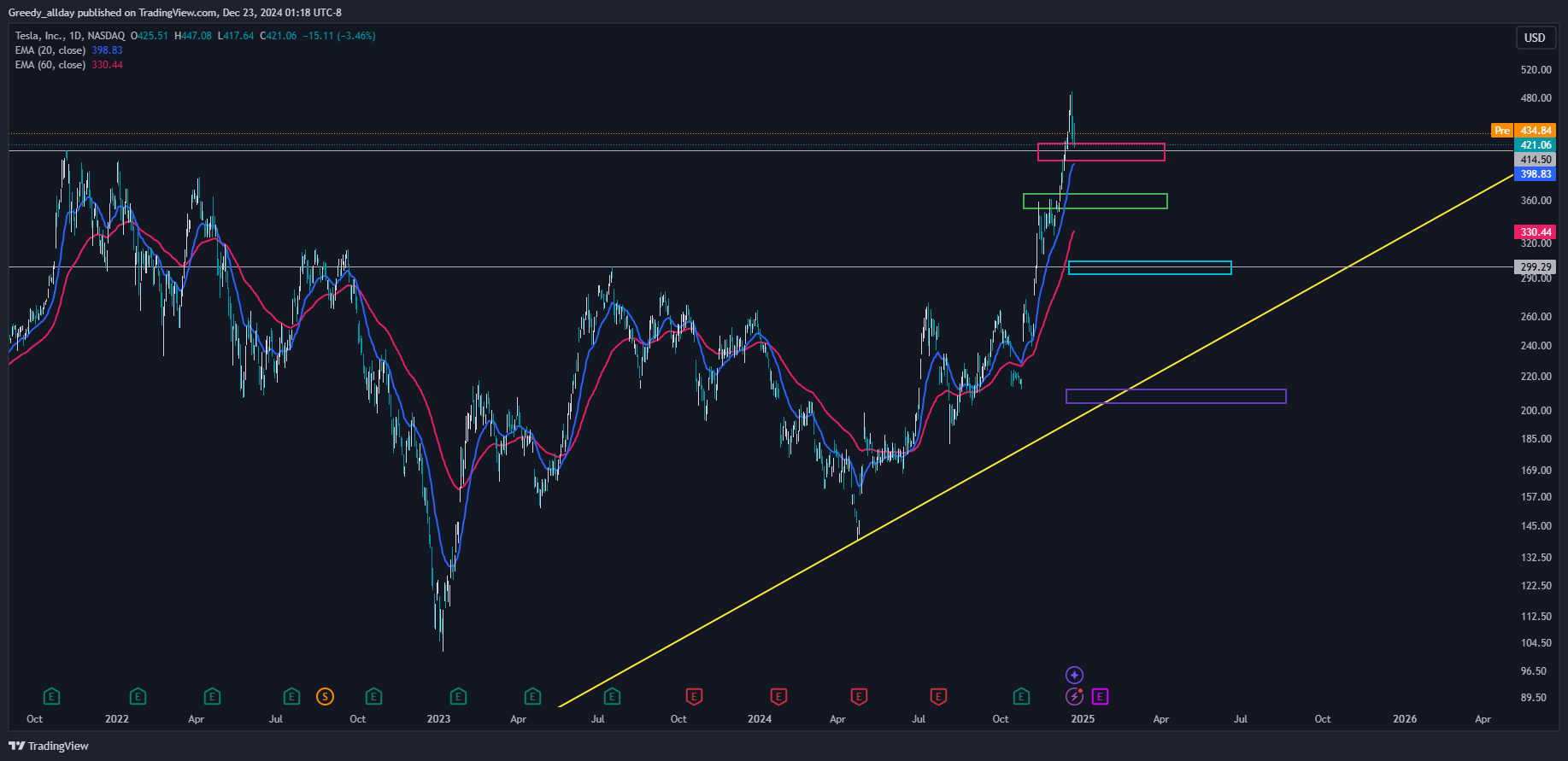Click the 360.00 price axis label
This screenshot has height=761, width=1568.
point(1536,201)
